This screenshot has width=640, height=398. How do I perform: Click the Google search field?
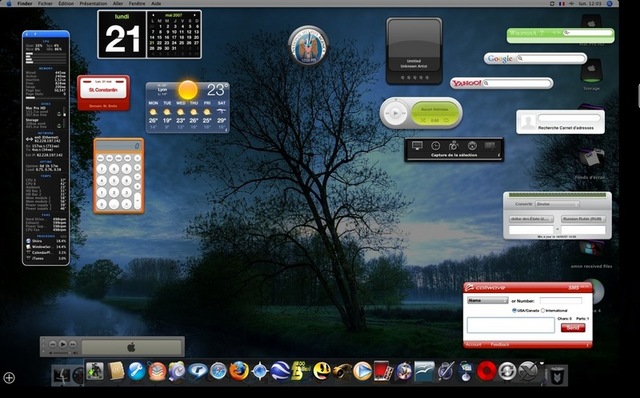[551, 59]
